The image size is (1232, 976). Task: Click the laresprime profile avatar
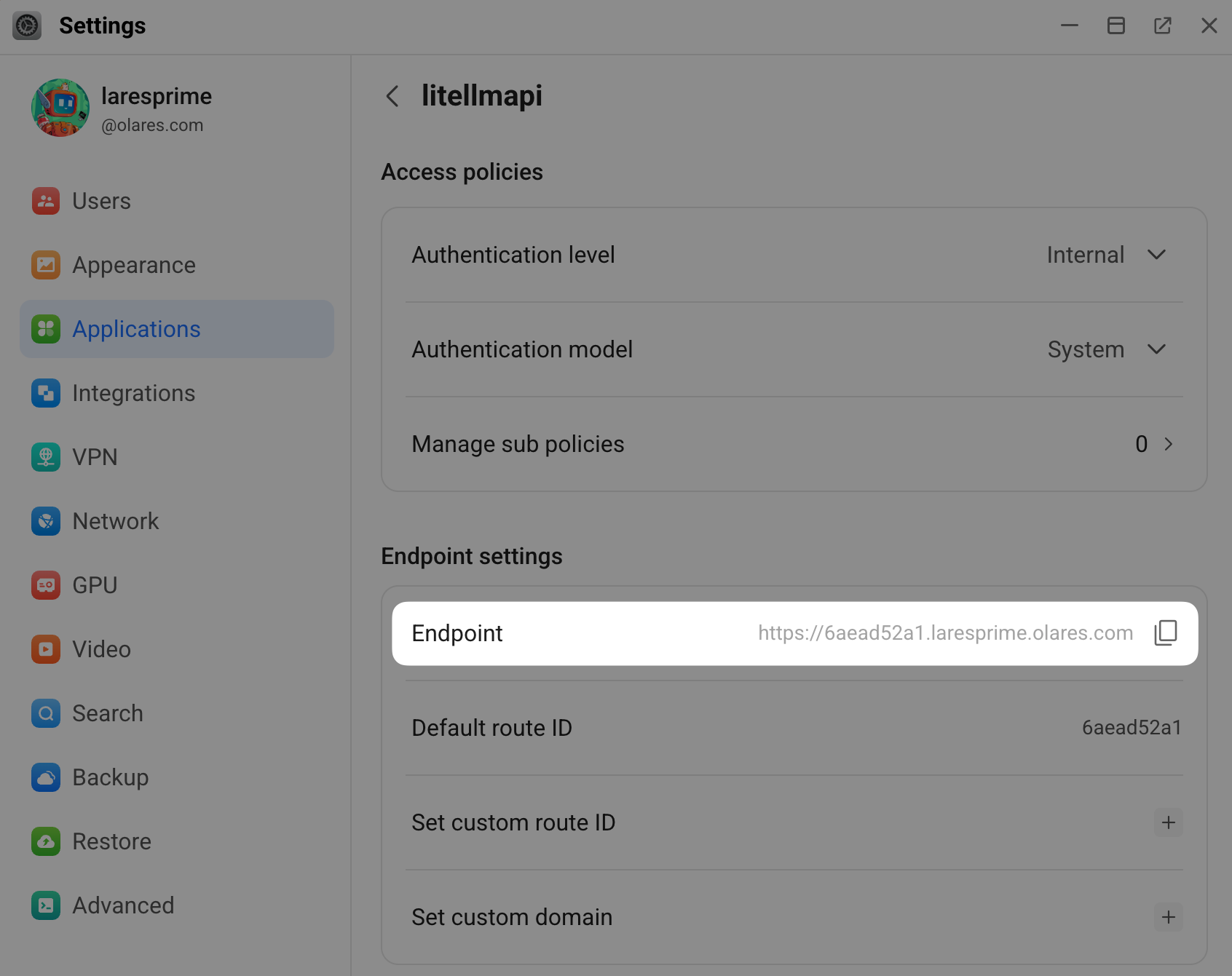coord(60,108)
